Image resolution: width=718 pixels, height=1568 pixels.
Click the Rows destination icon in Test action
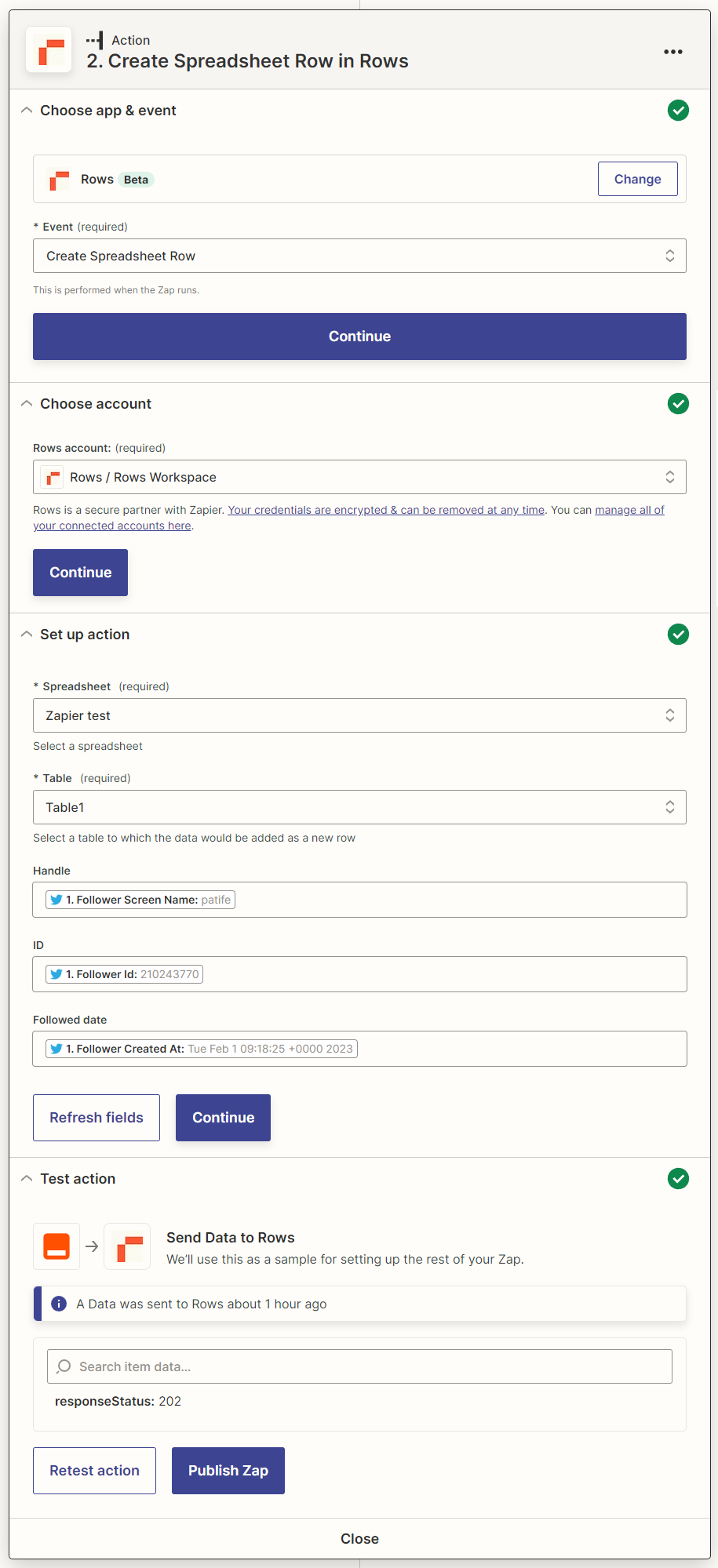coord(127,1246)
